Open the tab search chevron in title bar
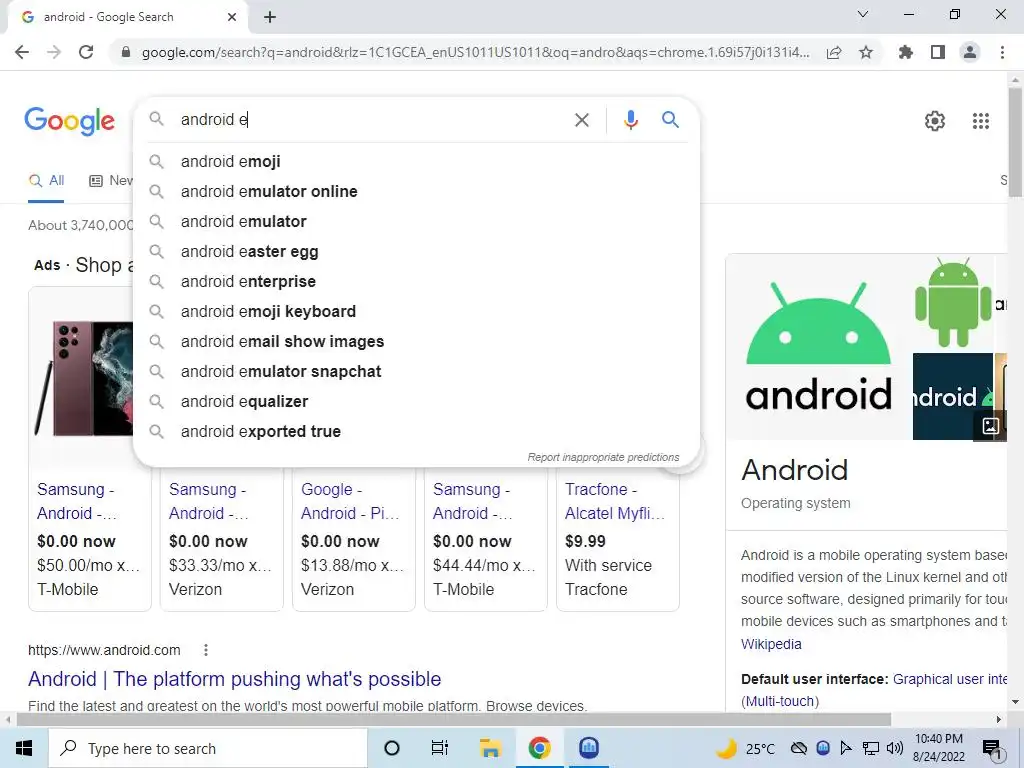 tap(863, 14)
